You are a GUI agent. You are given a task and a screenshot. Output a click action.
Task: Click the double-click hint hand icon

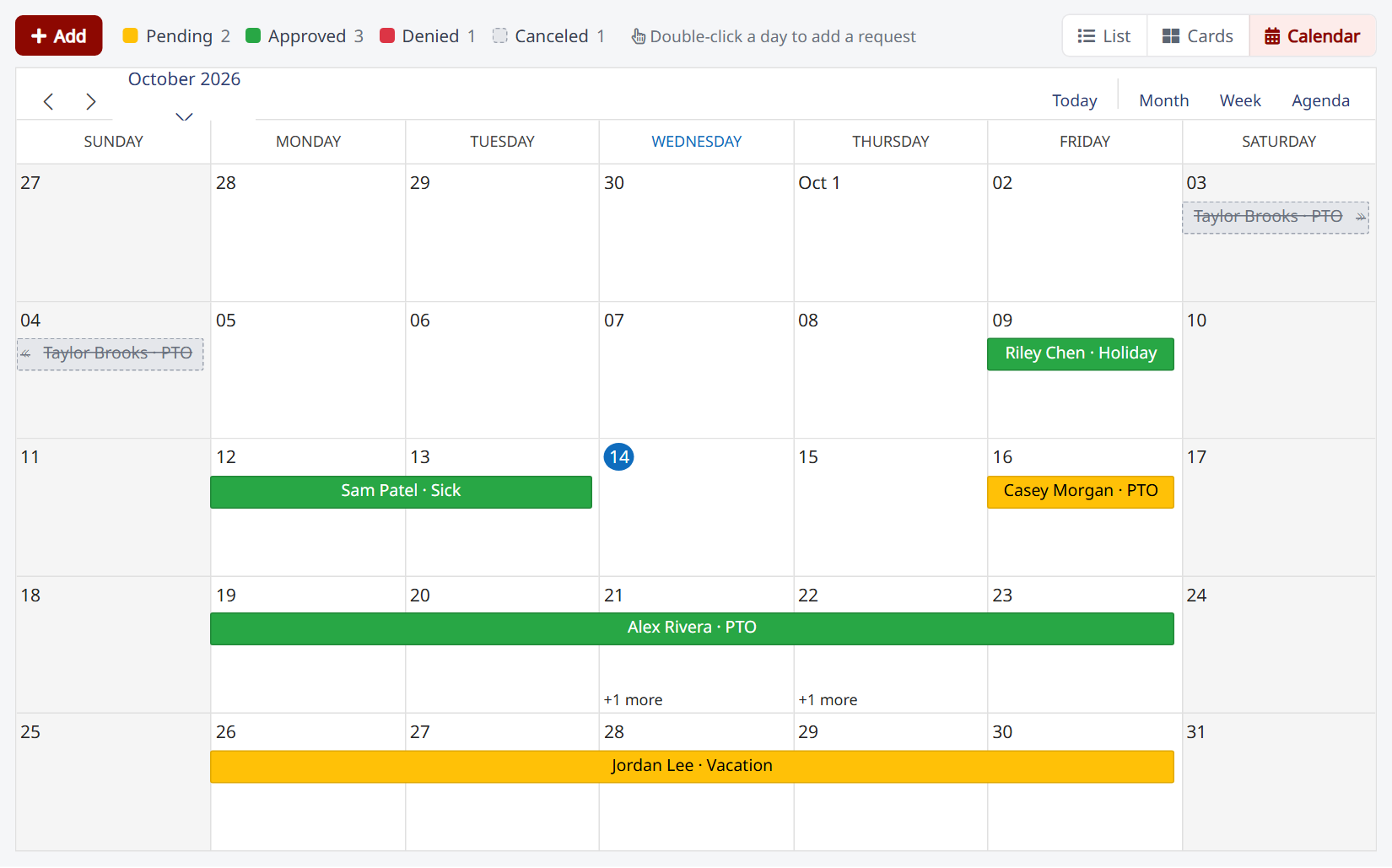tap(639, 36)
